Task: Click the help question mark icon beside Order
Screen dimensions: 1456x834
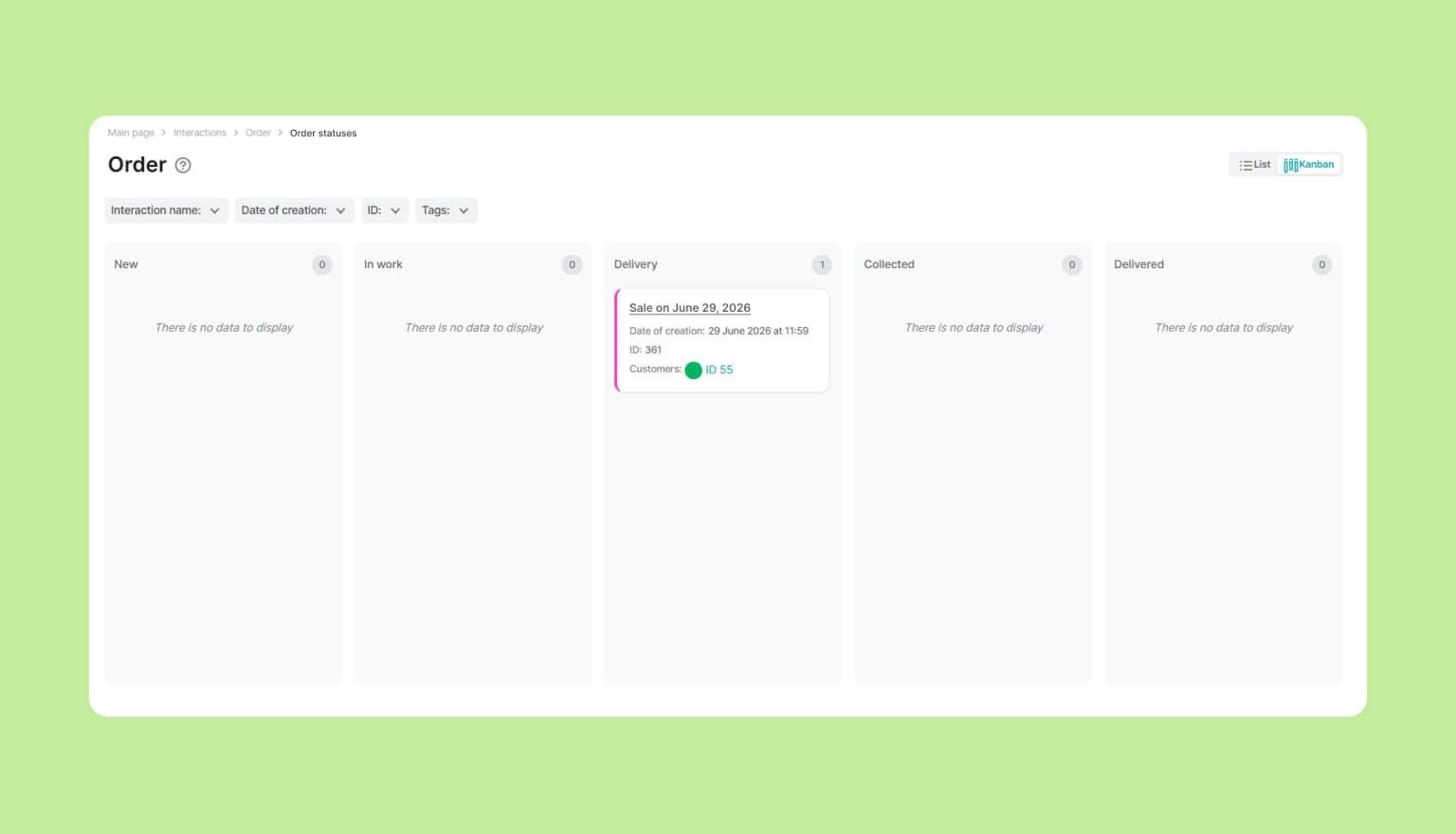Action: coord(183,165)
